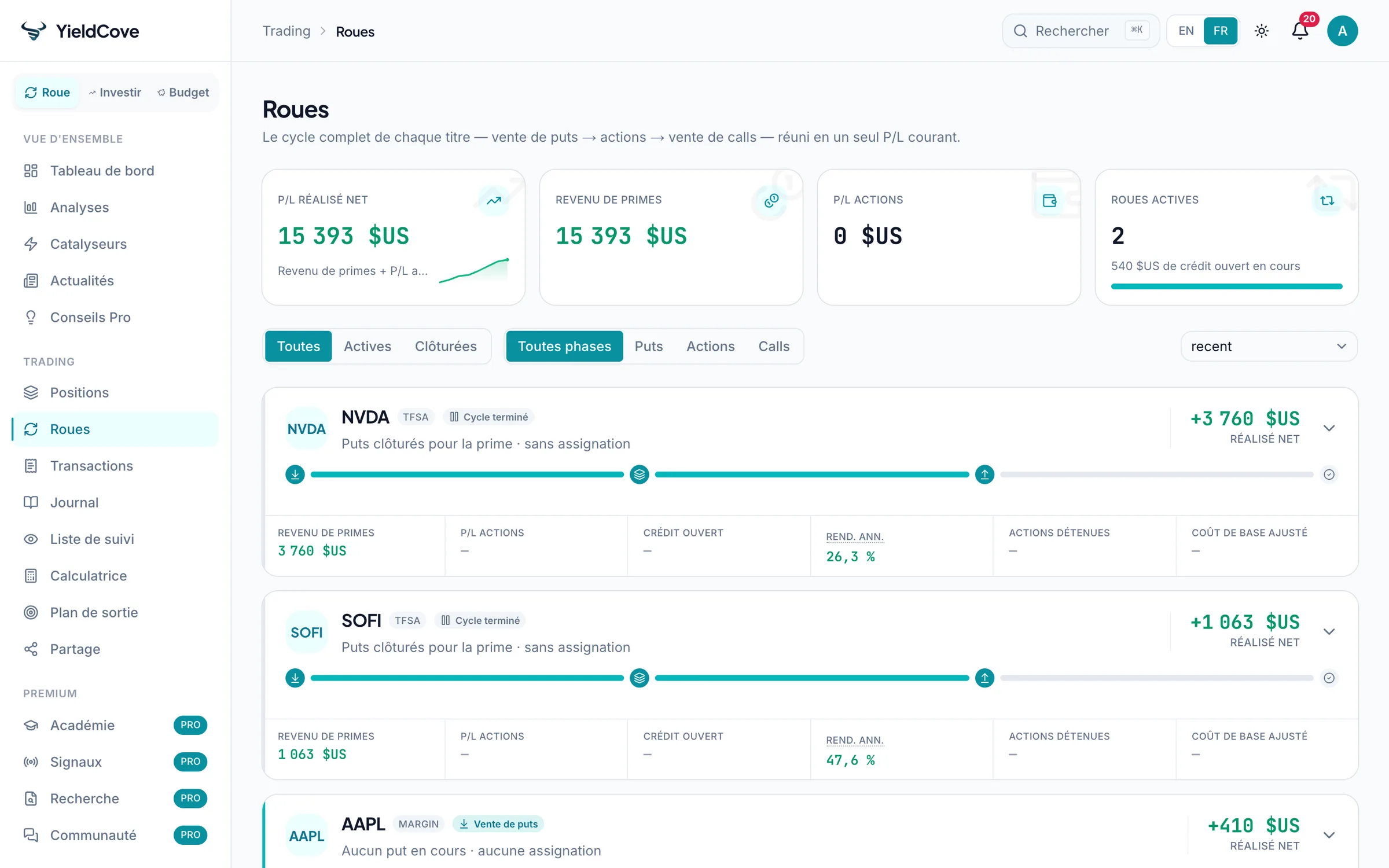Open Signaux PRO section
Image resolution: width=1389 pixels, height=868 pixels.
click(x=115, y=762)
